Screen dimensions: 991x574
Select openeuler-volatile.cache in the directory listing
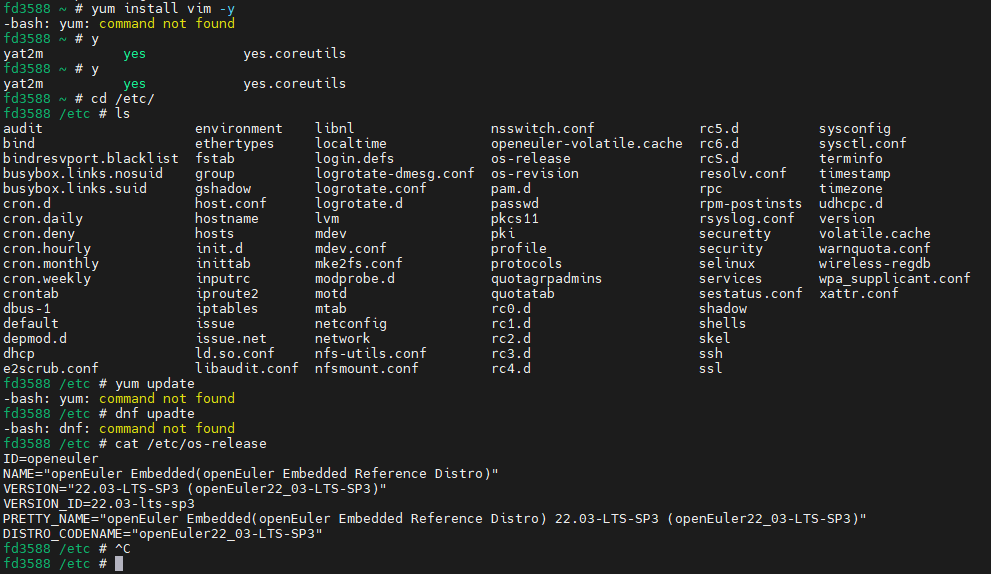(586, 144)
